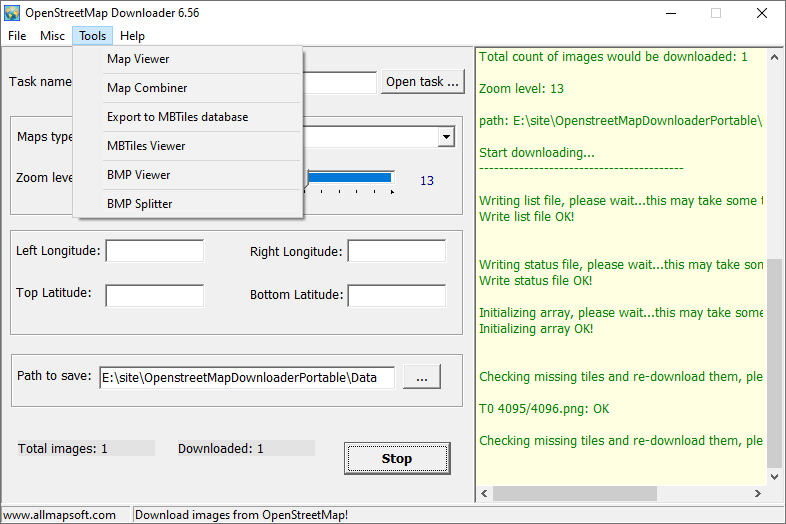Open the File menu

(17, 36)
